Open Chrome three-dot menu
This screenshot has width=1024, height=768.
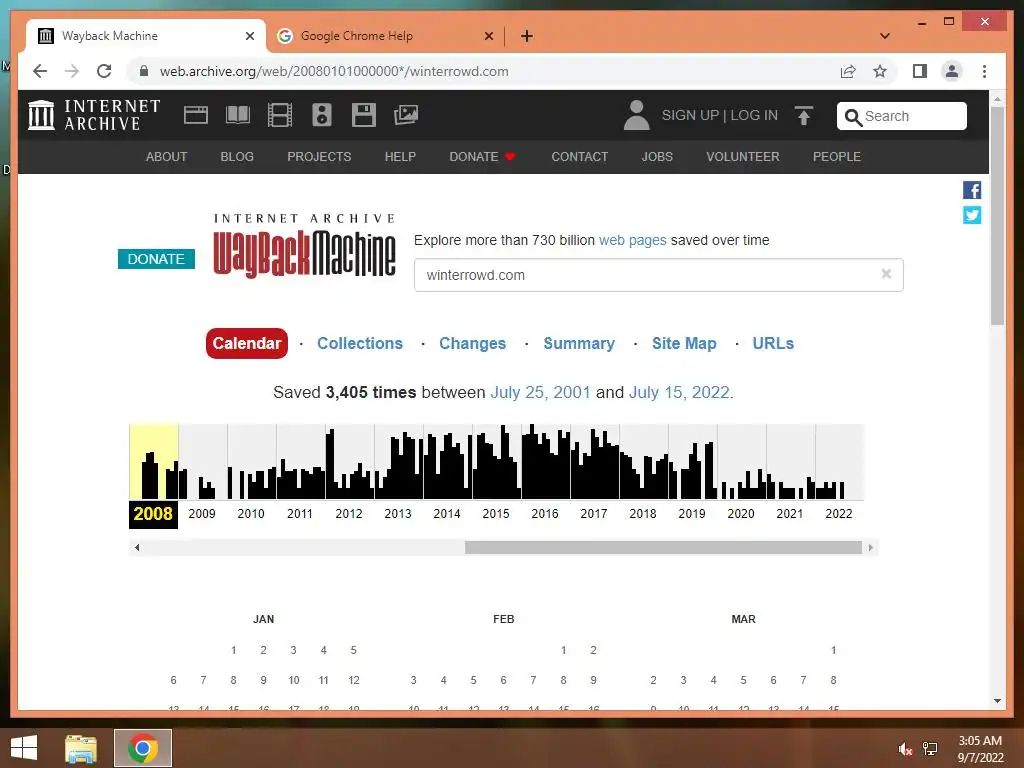[984, 71]
